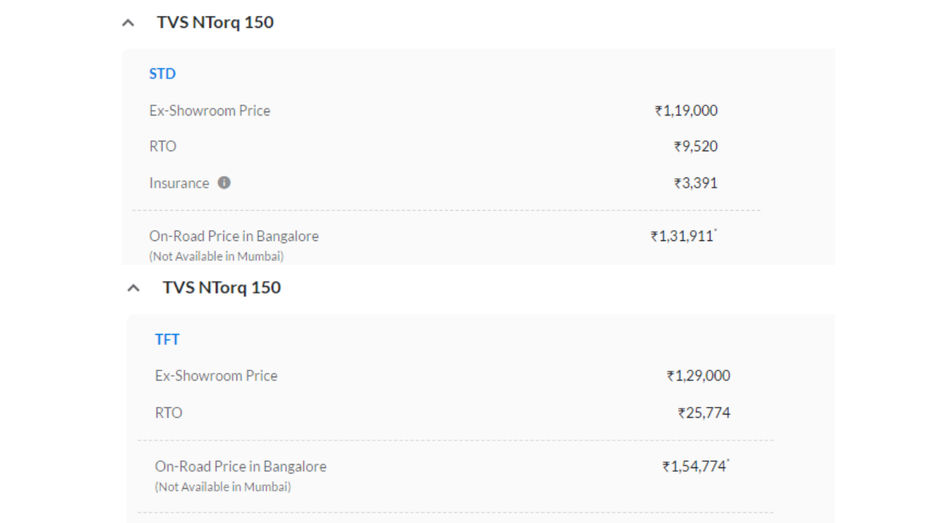Open the STD variant link

click(x=163, y=74)
